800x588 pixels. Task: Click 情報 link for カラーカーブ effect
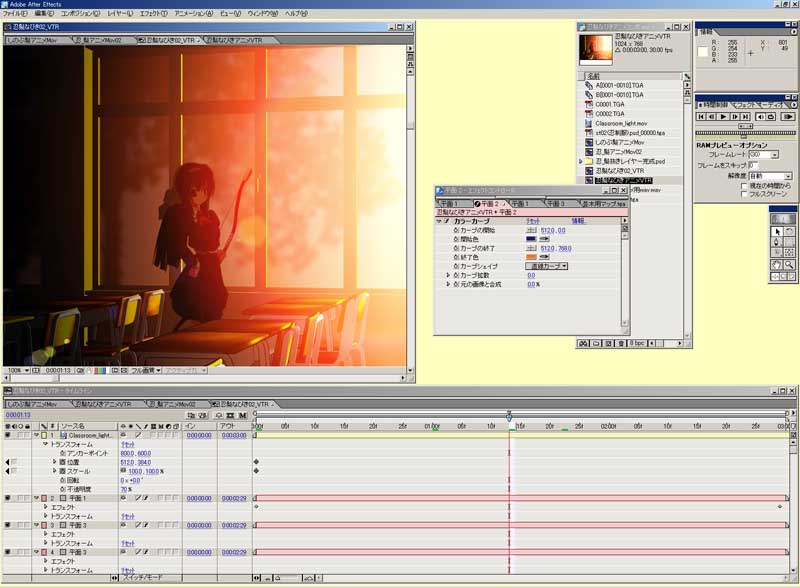(x=578, y=222)
